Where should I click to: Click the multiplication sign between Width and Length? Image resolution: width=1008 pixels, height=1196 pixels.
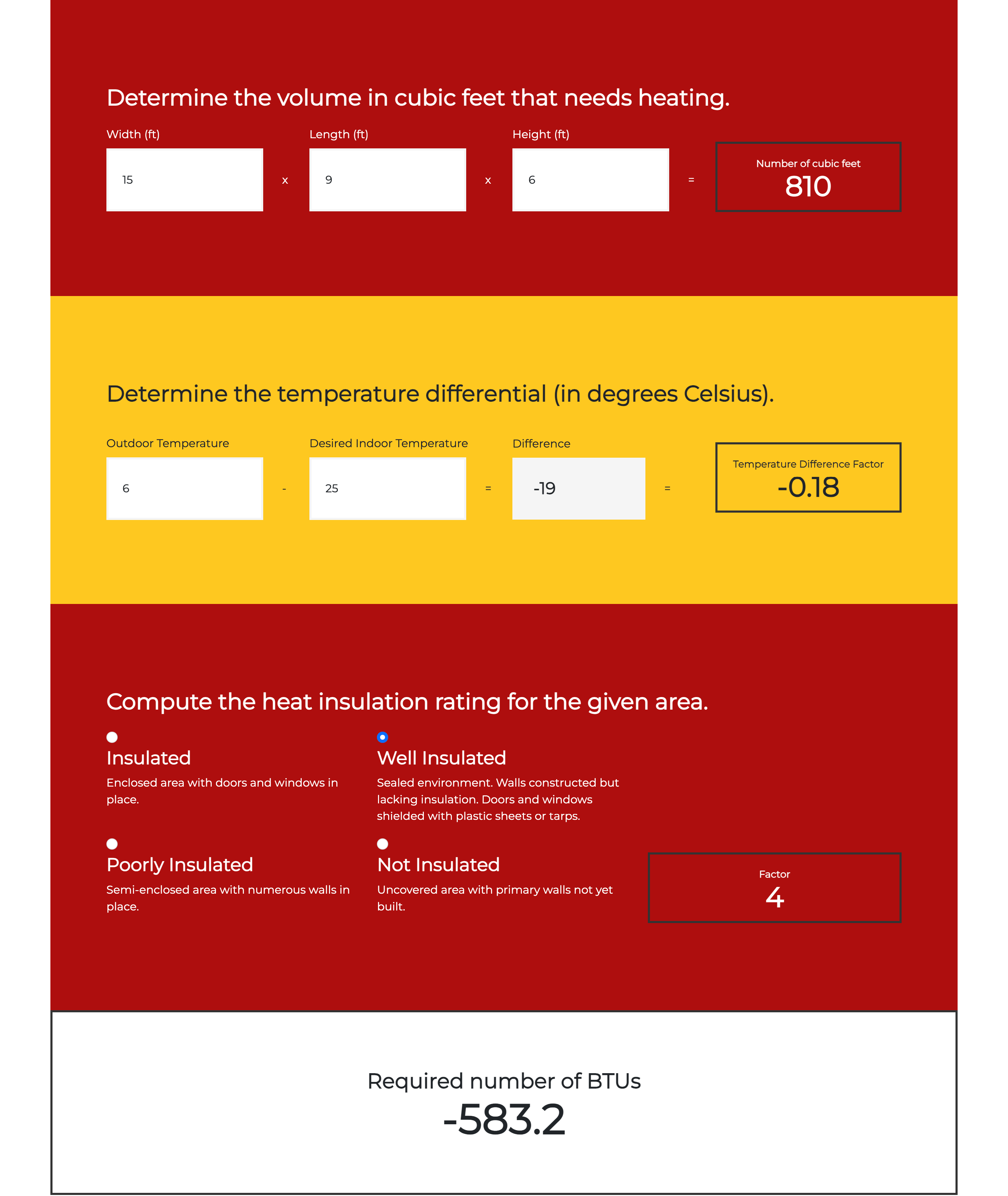pos(285,180)
